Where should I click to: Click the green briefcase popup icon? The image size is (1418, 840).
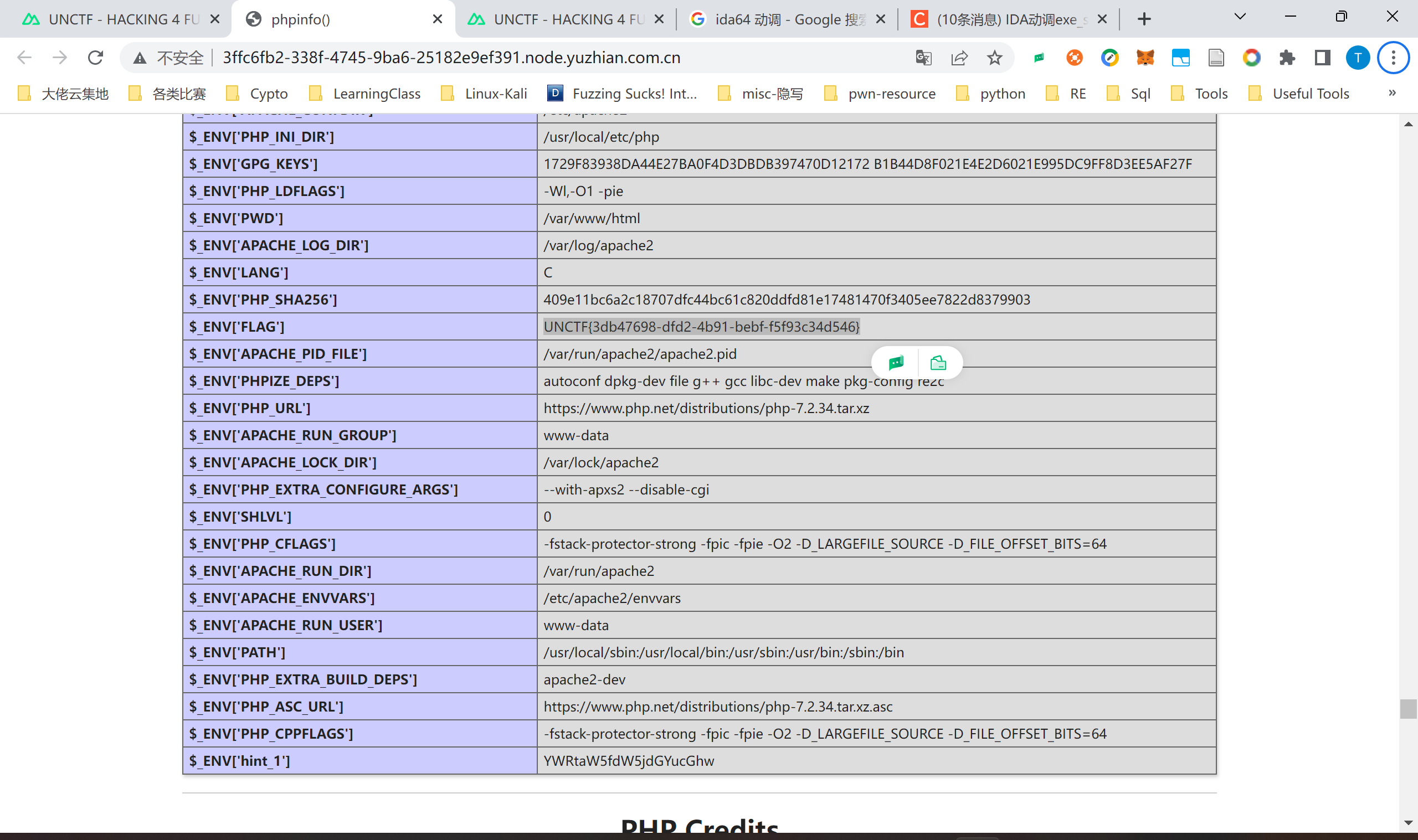[938, 362]
